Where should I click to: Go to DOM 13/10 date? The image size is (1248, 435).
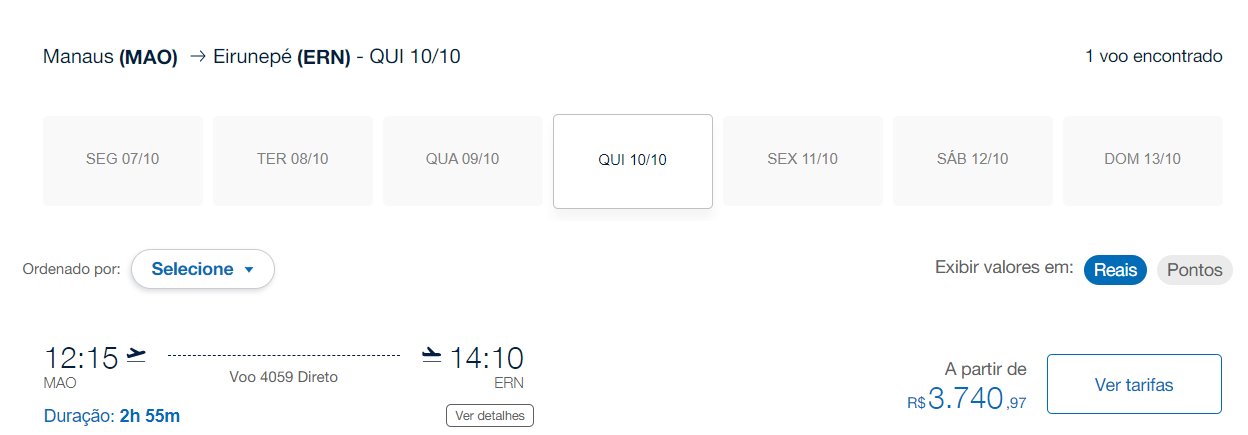1142,160
